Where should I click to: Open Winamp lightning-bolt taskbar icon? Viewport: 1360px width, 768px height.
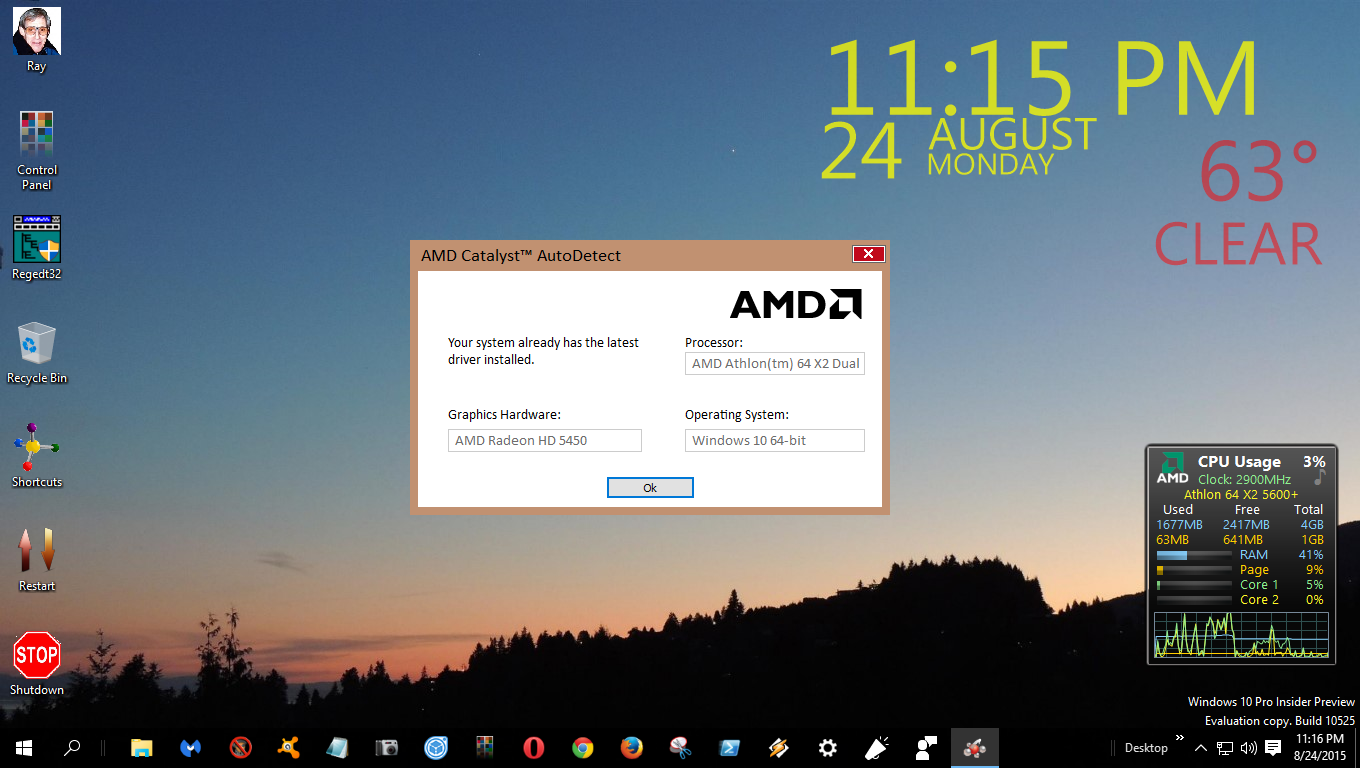779,747
